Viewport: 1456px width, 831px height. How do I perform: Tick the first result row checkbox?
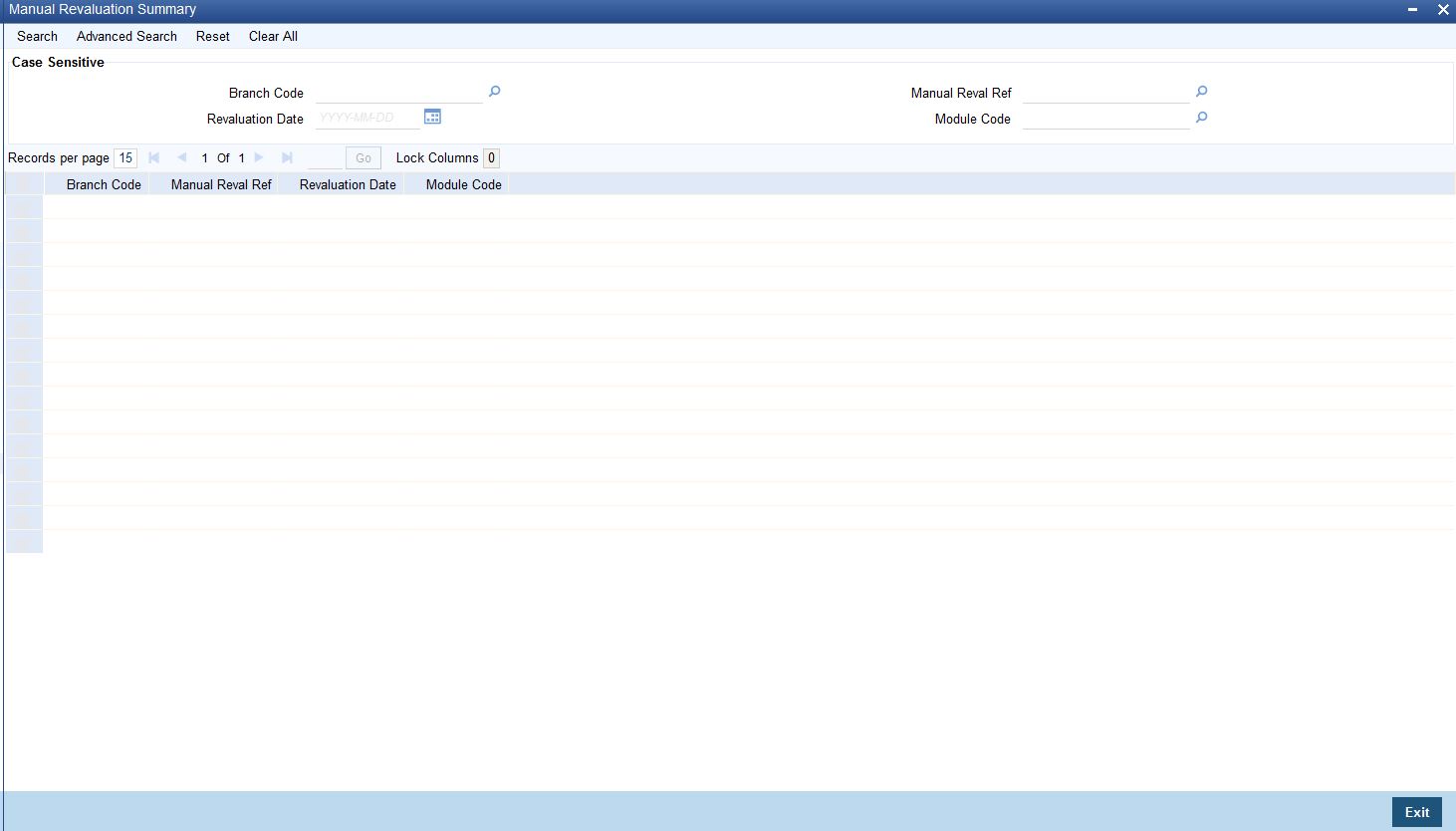[24, 207]
